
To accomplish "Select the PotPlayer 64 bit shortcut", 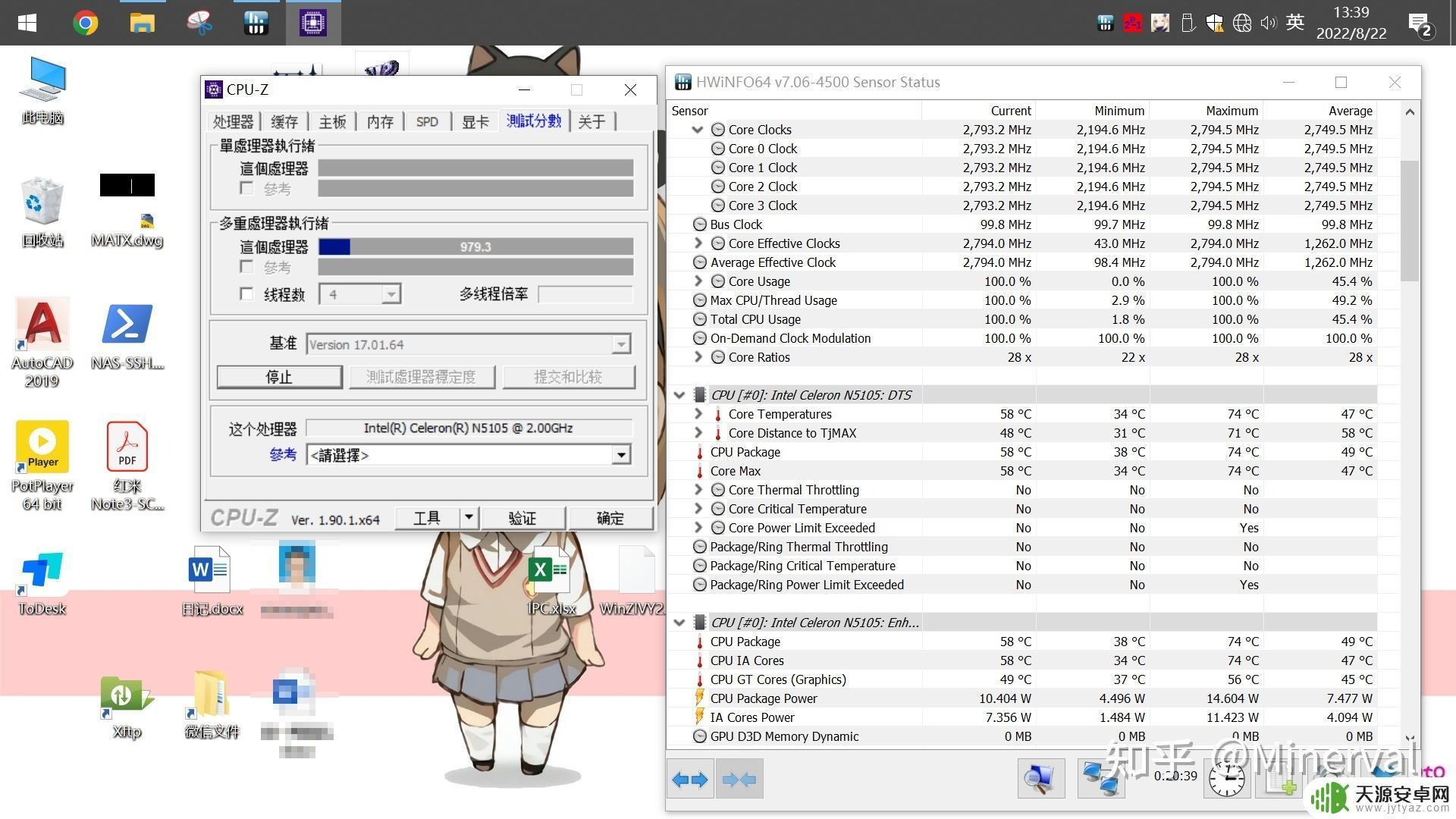I will (x=42, y=466).
